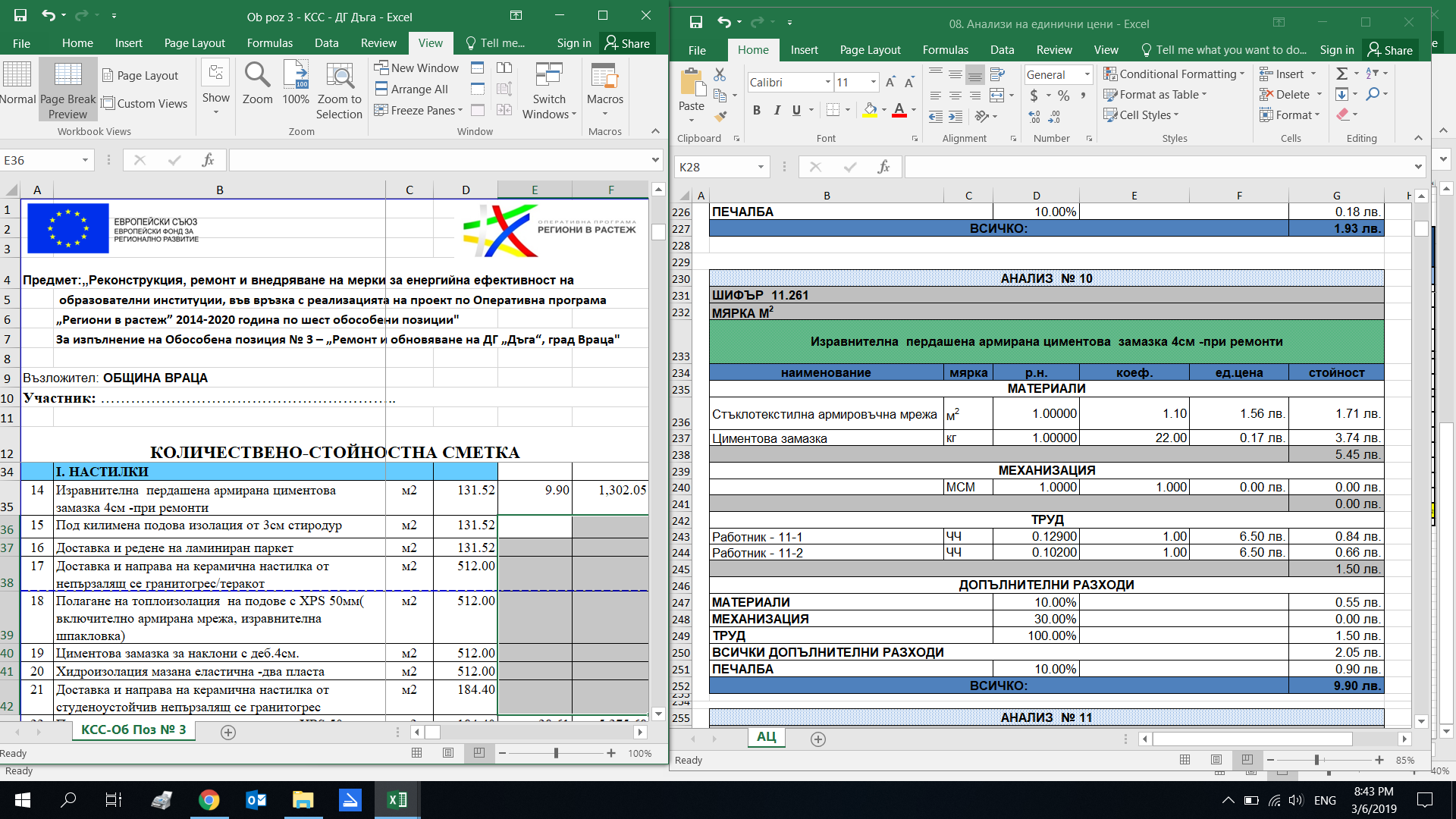Click the Fill Color paint bucket
The width and height of the screenshot is (1456, 819).
[870, 110]
